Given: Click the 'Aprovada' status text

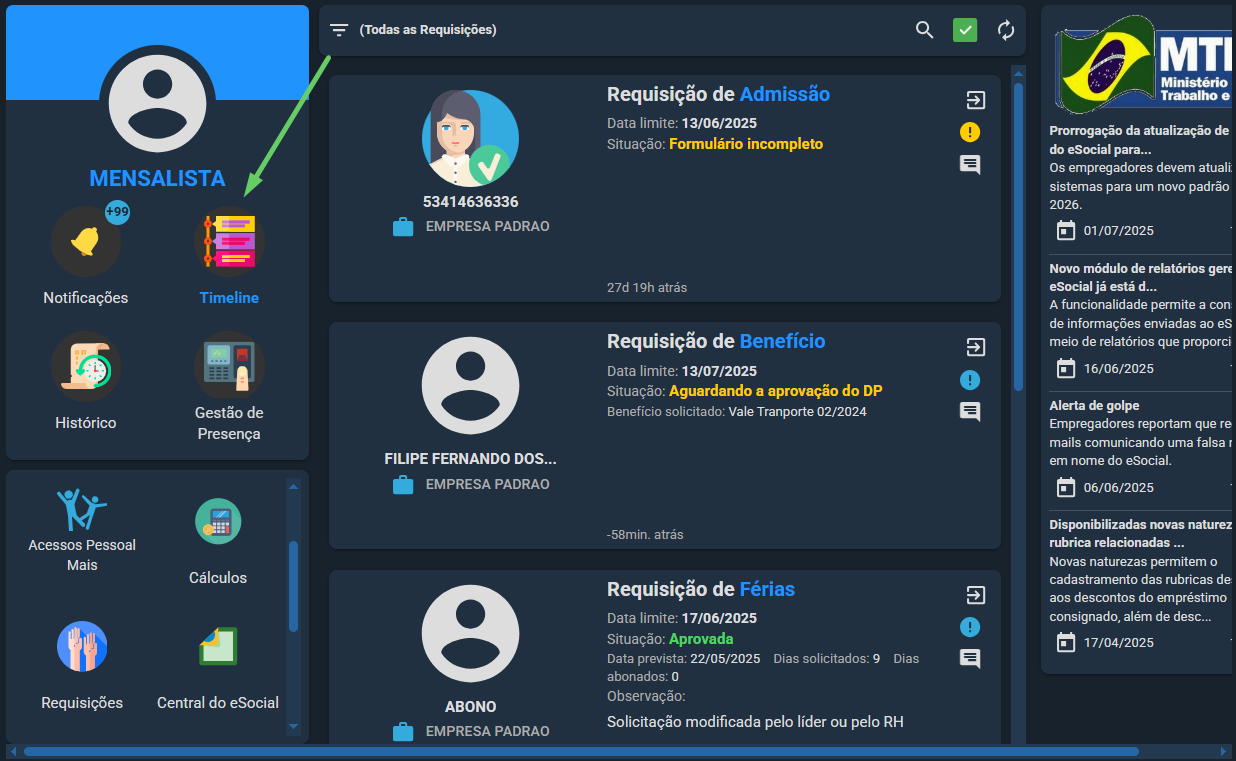Looking at the screenshot, I should pos(701,639).
